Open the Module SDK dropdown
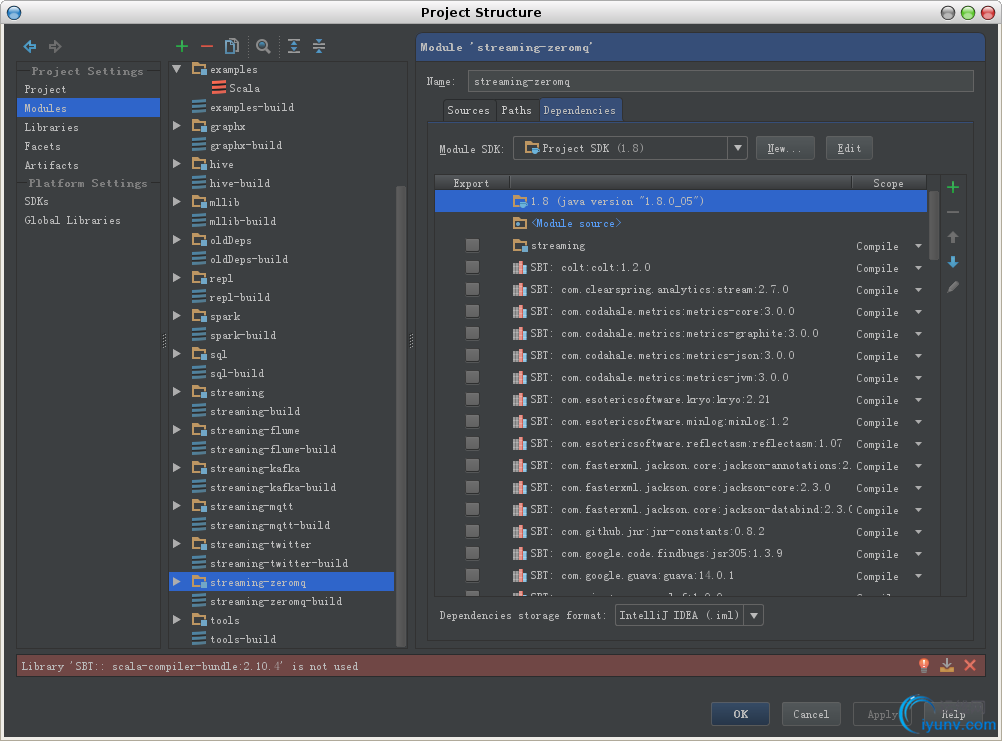The height and width of the screenshot is (741, 1002). click(x=737, y=148)
